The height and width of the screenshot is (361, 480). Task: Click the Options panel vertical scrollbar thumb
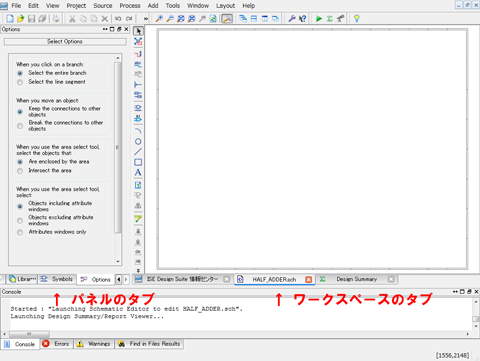[117, 147]
